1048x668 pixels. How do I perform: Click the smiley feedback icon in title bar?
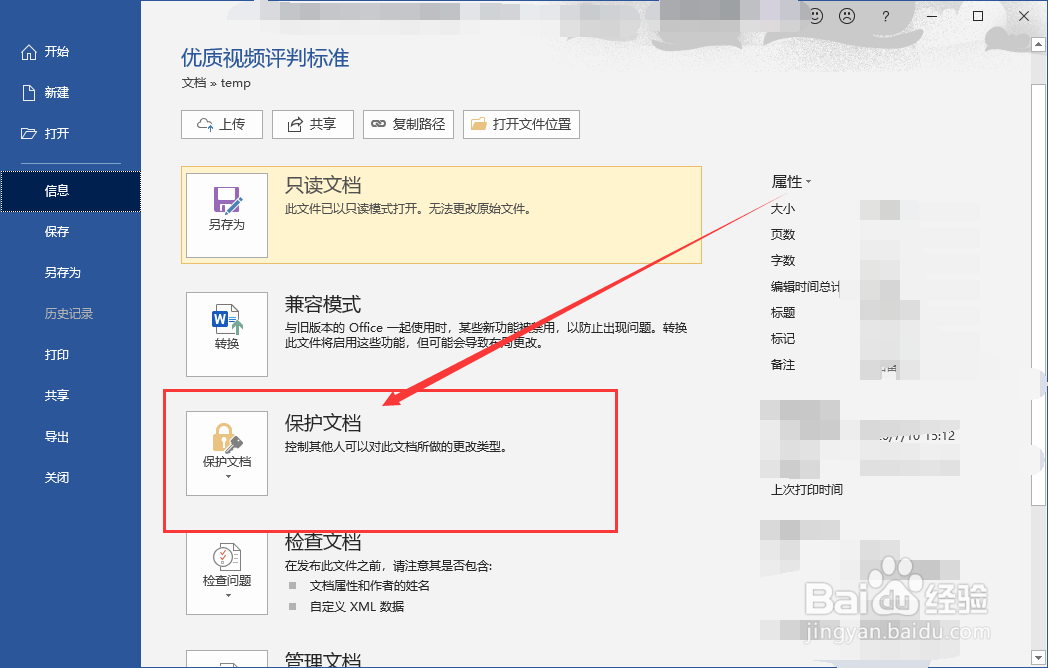click(815, 16)
